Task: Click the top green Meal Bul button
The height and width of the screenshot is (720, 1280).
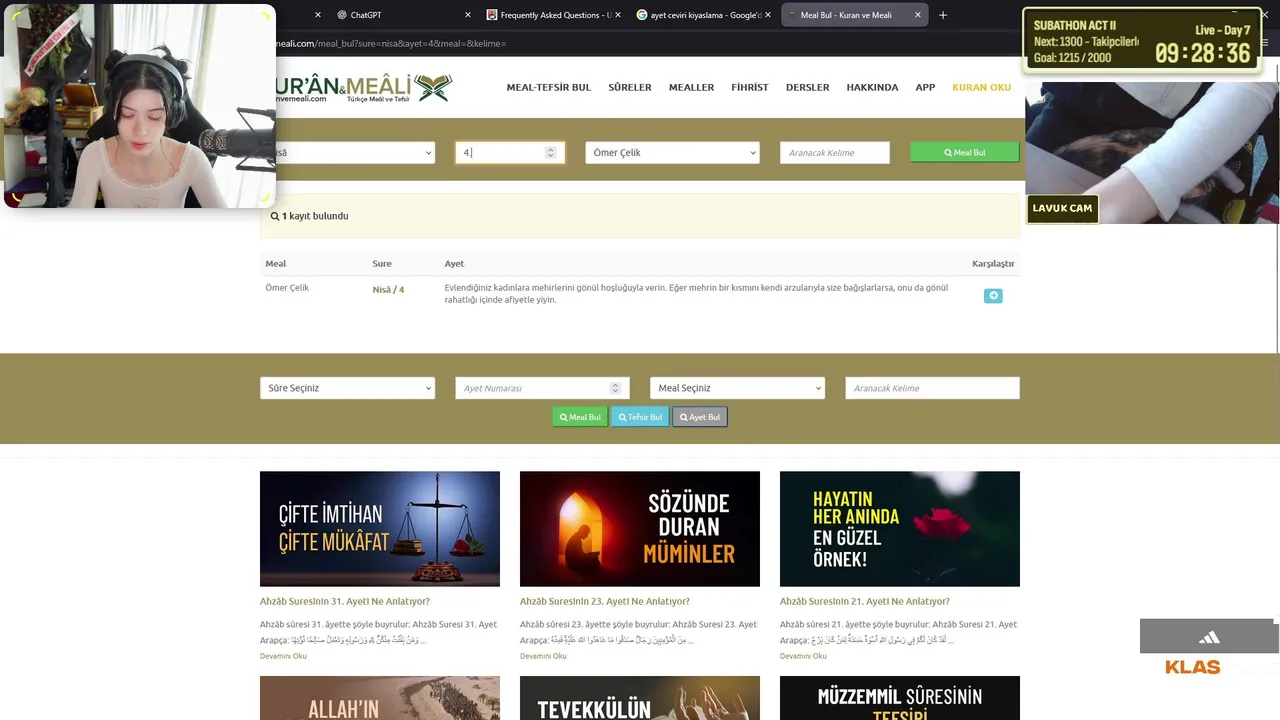Action: 965,153
